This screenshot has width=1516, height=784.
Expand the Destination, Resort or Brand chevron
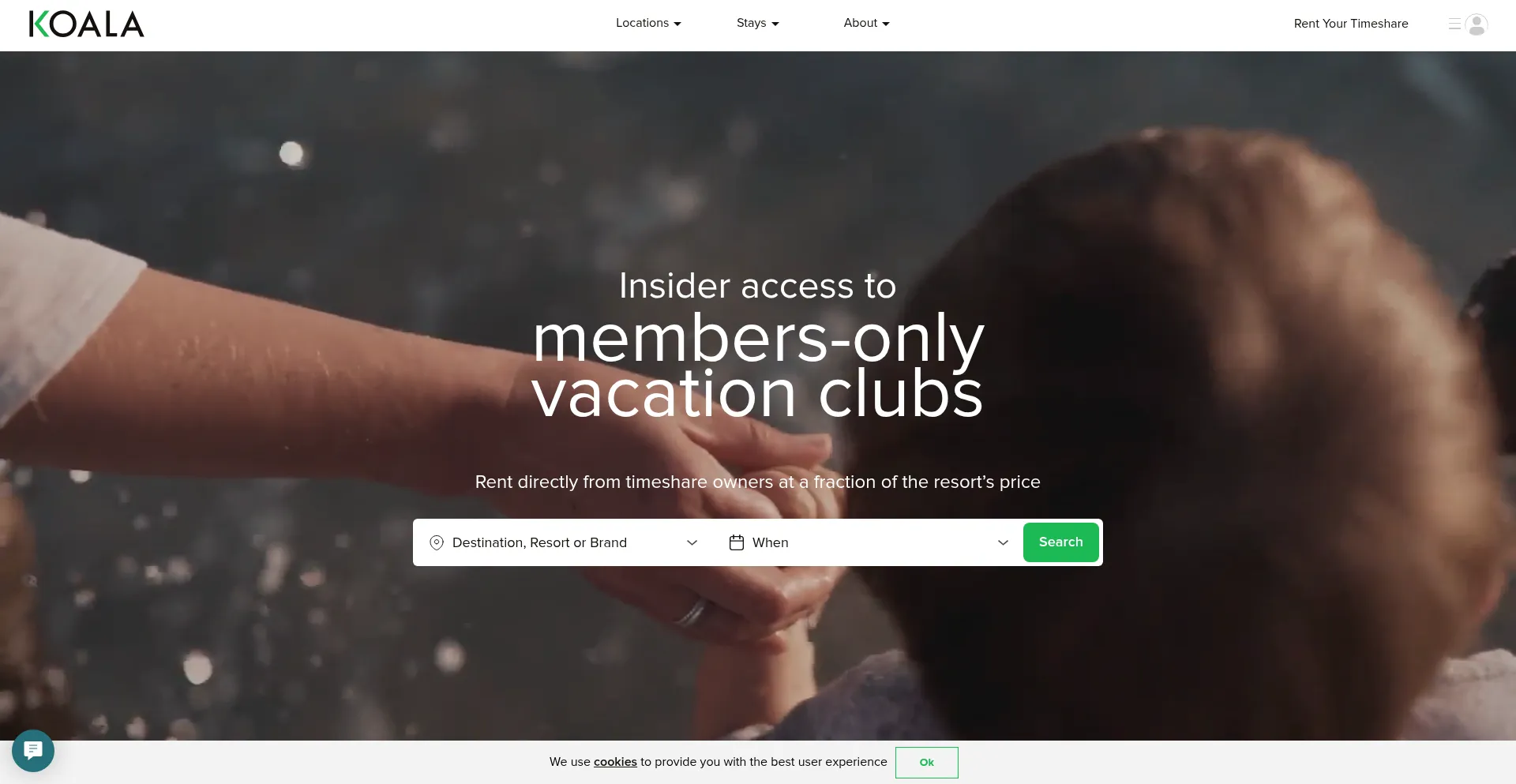click(x=692, y=542)
